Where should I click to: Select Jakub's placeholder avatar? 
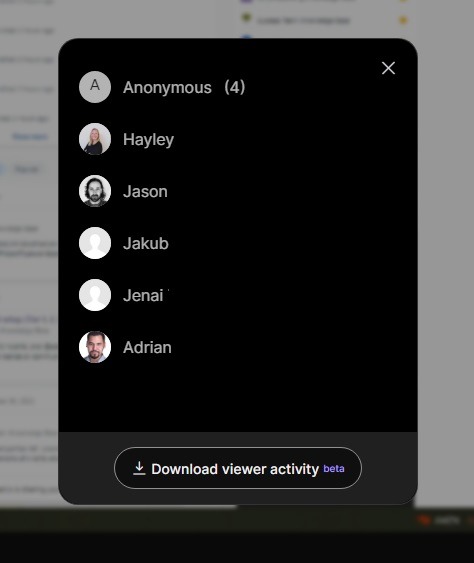point(95,243)
